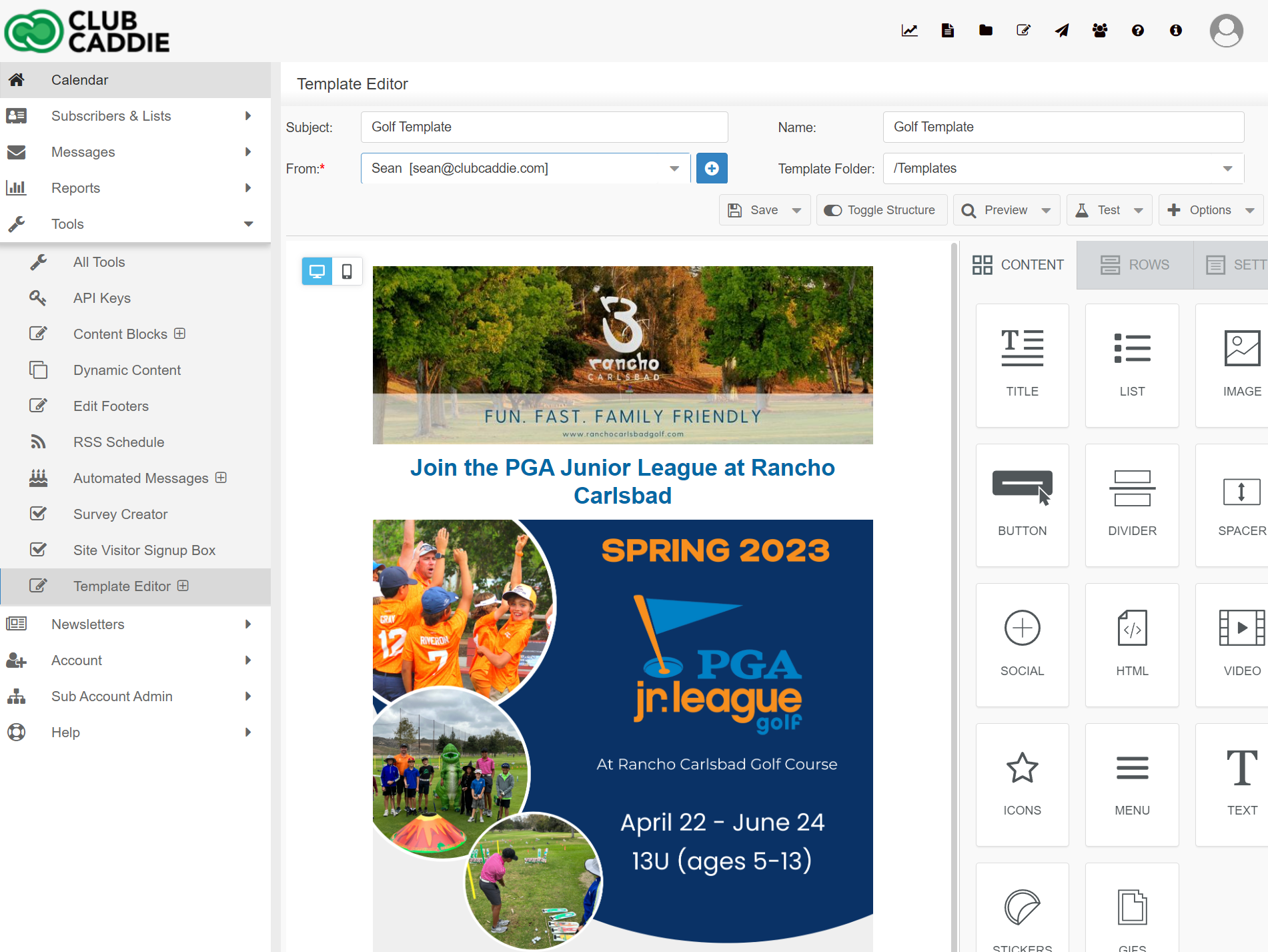The height and width of the screenshot is (952, 1268).
Task: Open Edit Footers menu item
Action: tap(135, 406)
